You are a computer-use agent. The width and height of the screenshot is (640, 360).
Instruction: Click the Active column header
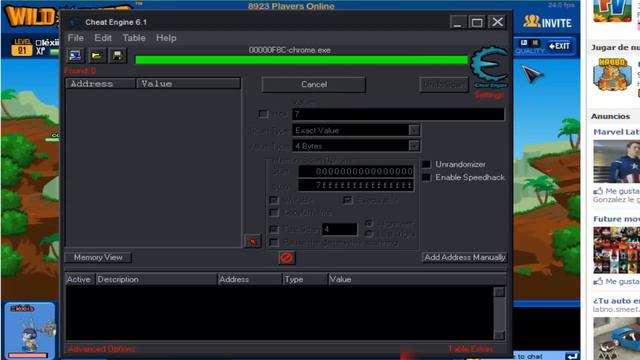pyautogui.click(x=79, y=280)
